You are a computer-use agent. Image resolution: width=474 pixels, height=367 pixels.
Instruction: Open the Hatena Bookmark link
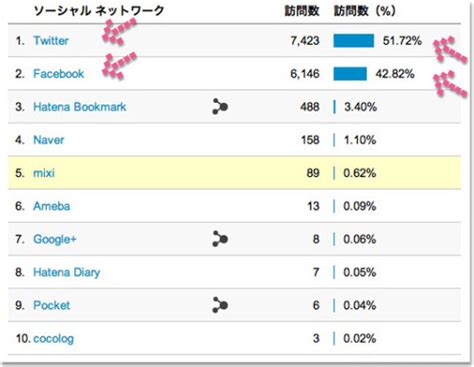pyautogui.click(x=80, y=107)
